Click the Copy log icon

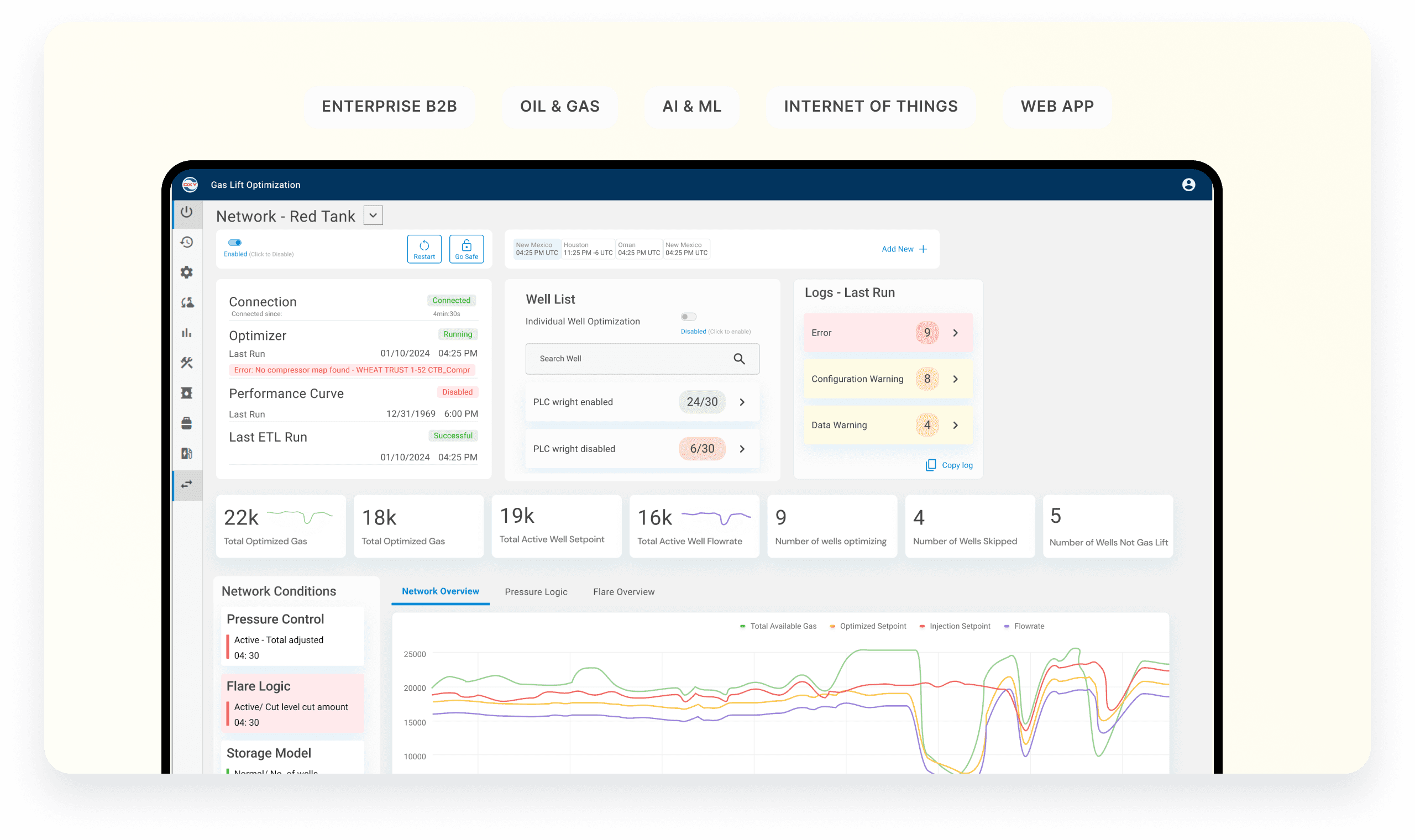coord(930,465)
